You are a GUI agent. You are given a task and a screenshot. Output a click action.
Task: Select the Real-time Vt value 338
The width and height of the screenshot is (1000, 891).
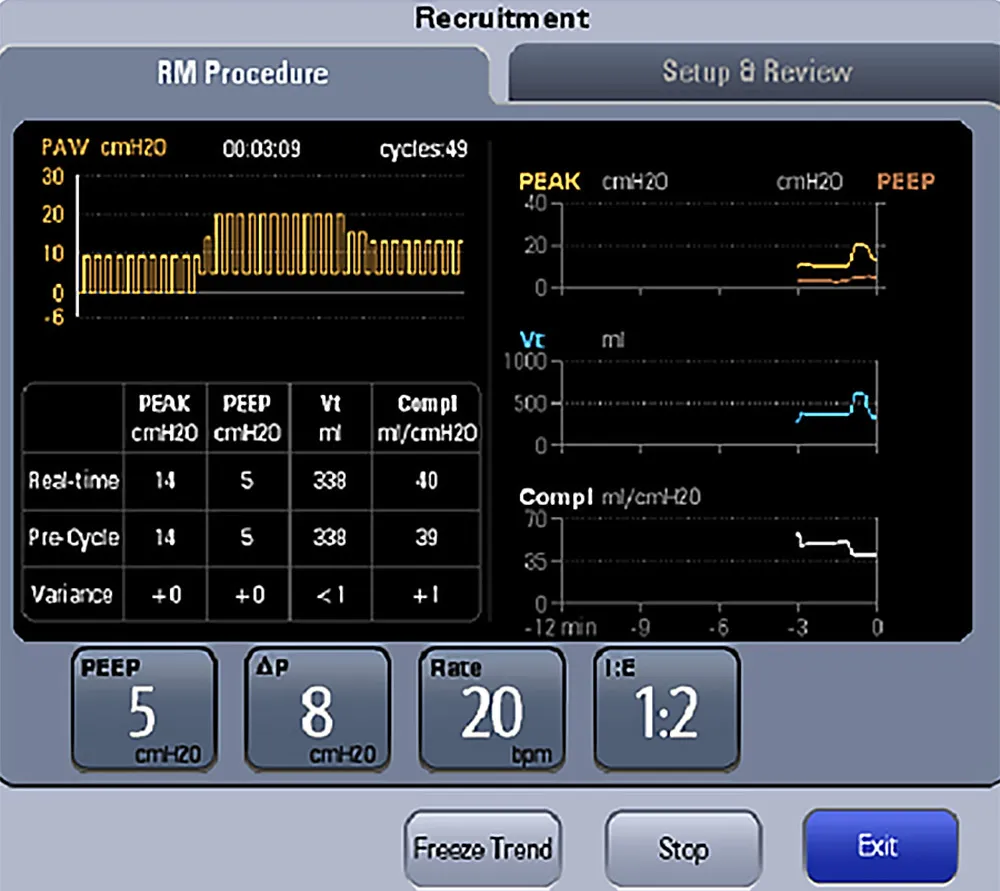[329, 481]
